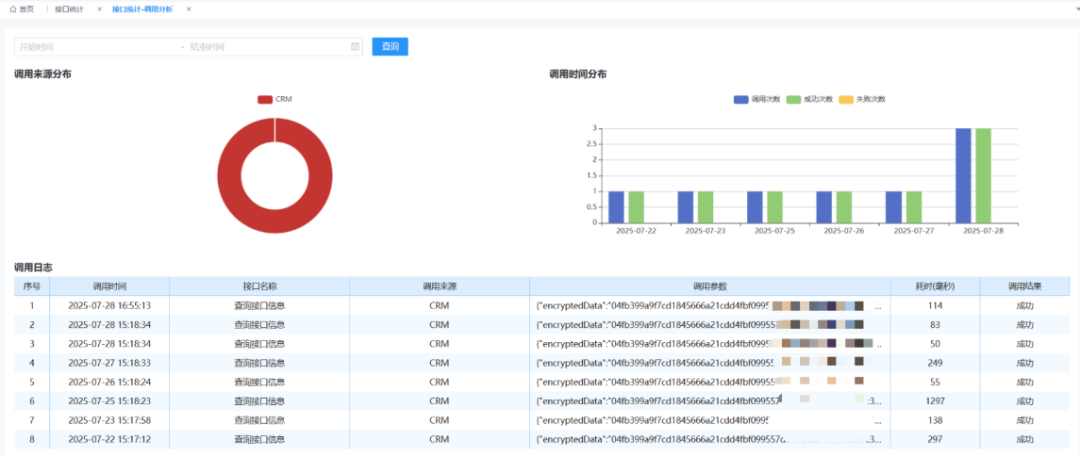This screenshot has width=1080, height=457.
Task: Open the calendar icon in date range
Action: (x=355, y=46)
